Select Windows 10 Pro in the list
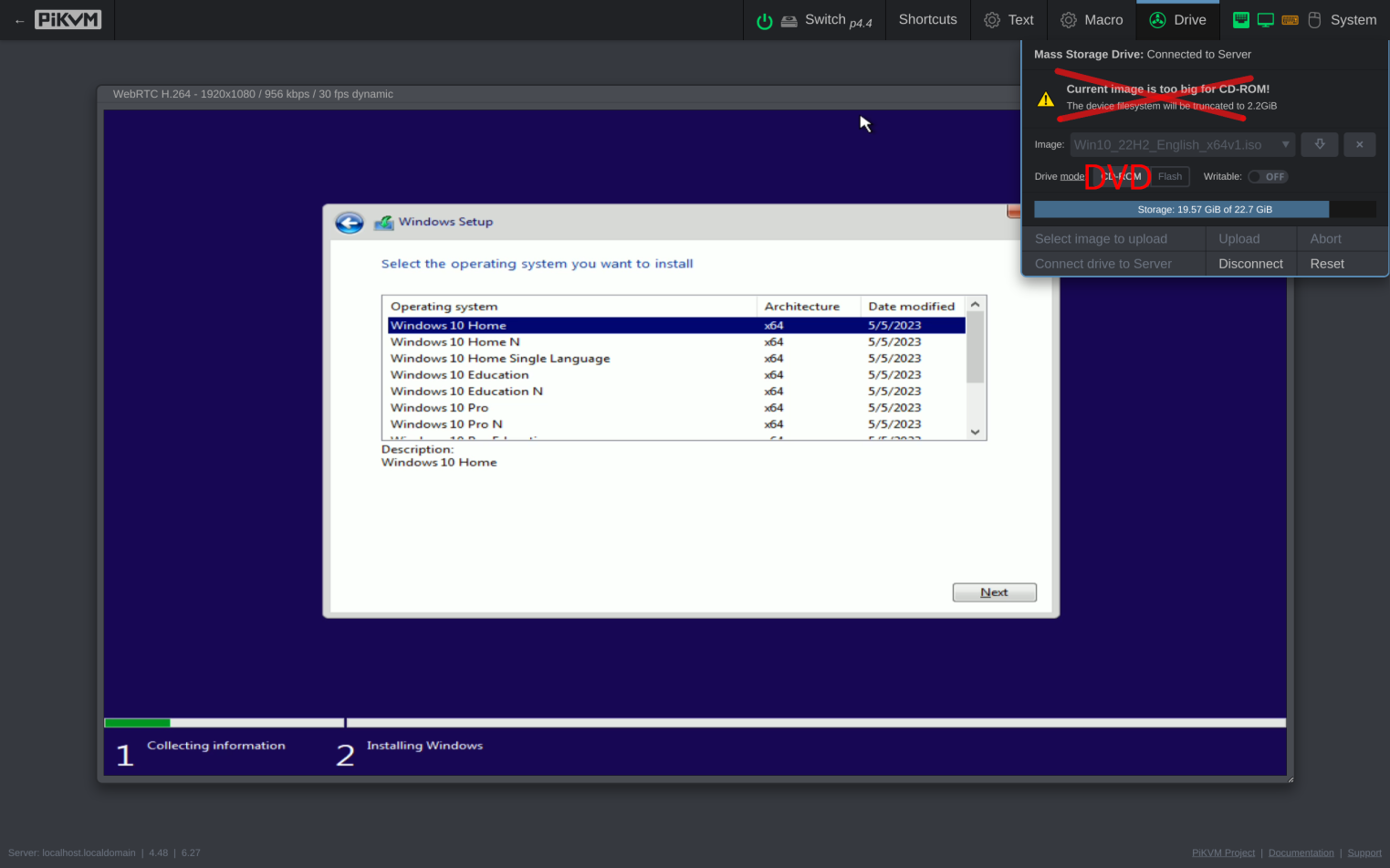Viewport: 1390px width, 868px height. point(439,408)
